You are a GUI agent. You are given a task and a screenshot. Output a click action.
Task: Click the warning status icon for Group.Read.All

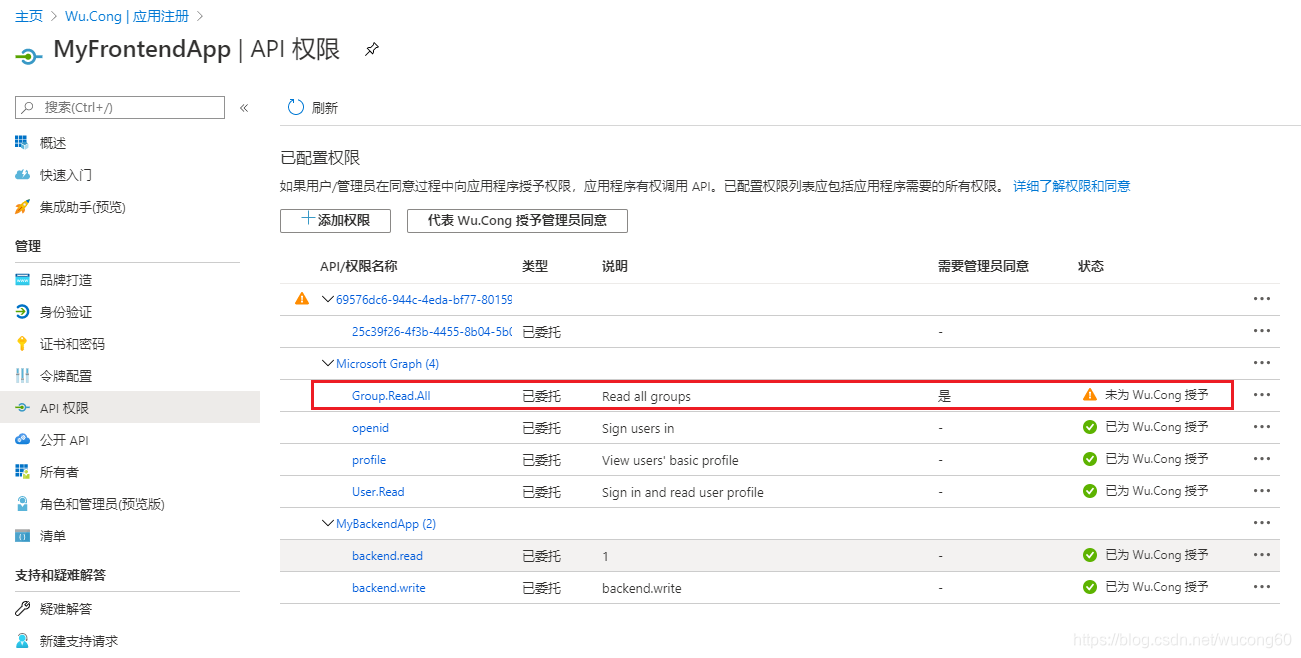1090,395
